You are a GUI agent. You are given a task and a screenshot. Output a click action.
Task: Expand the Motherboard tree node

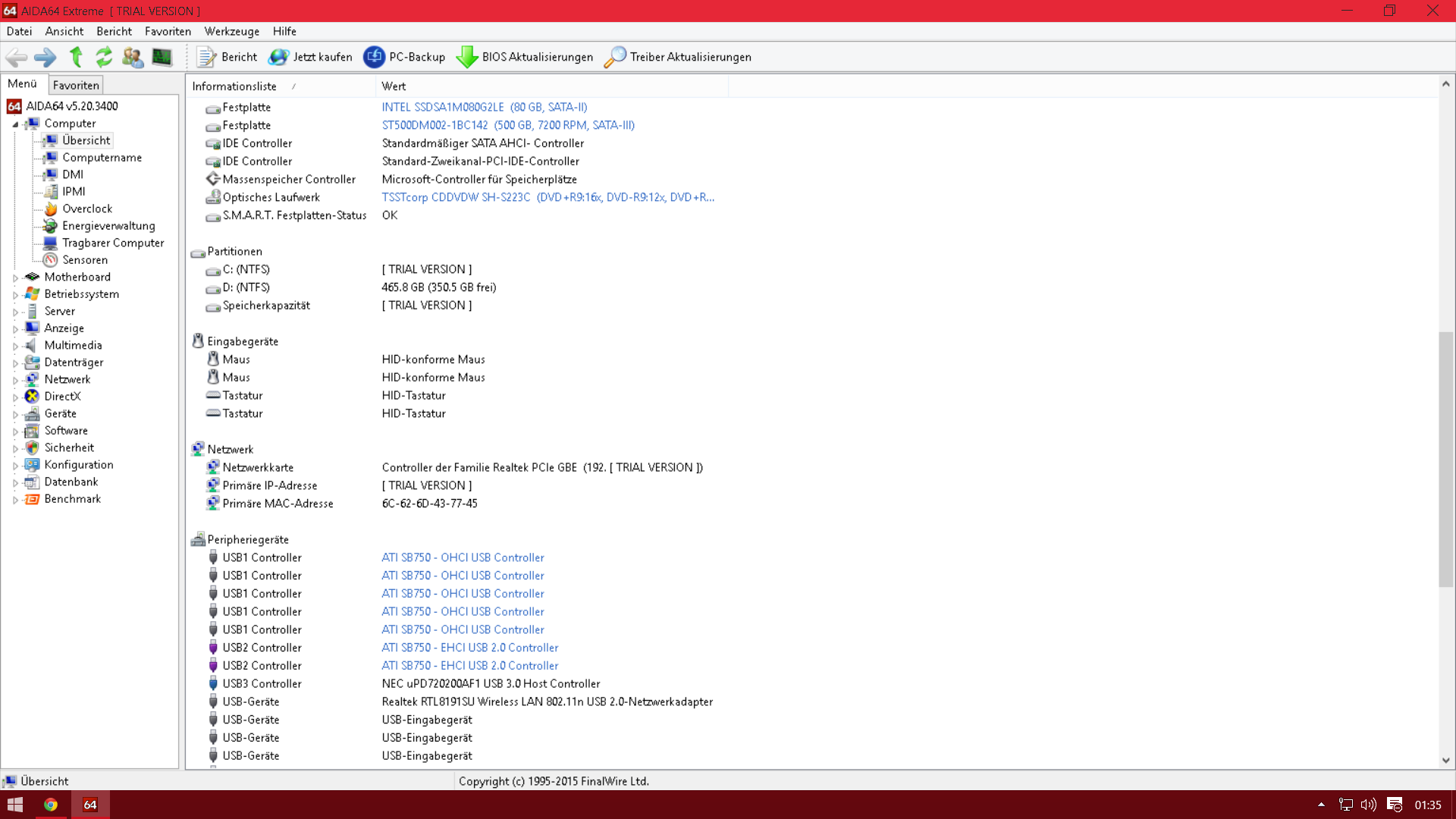click(x=15, y=278)
